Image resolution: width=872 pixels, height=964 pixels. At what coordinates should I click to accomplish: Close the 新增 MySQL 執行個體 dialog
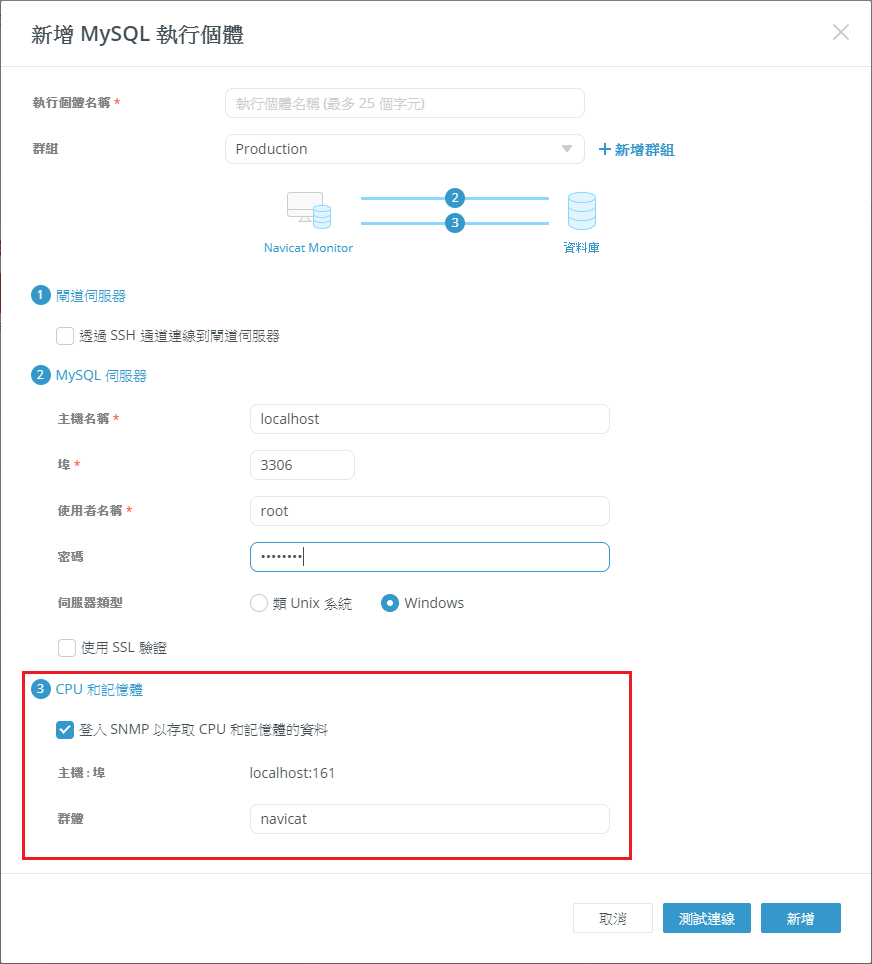[840, 32]
